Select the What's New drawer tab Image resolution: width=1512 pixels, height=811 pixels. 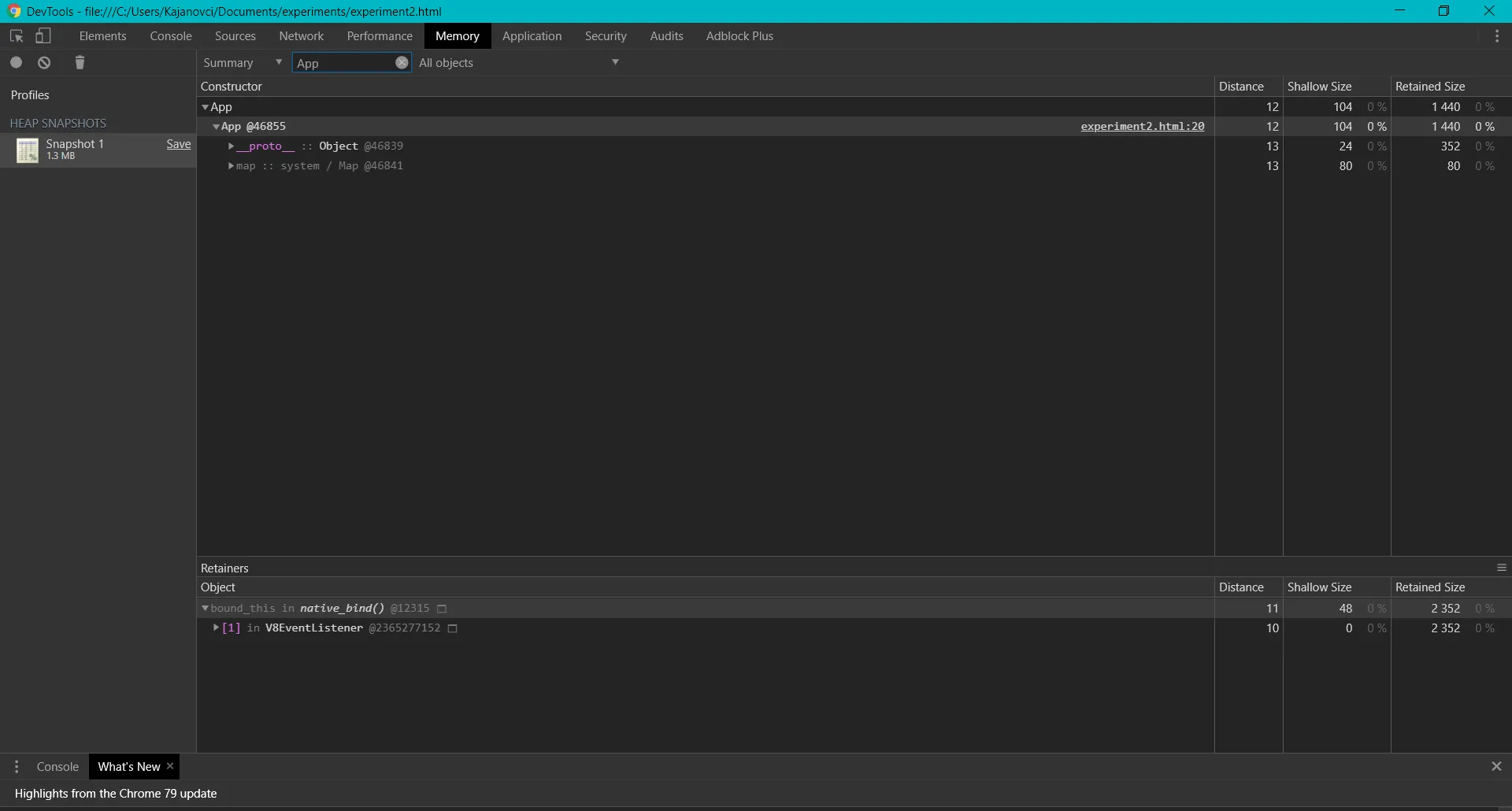click(129, 767)
